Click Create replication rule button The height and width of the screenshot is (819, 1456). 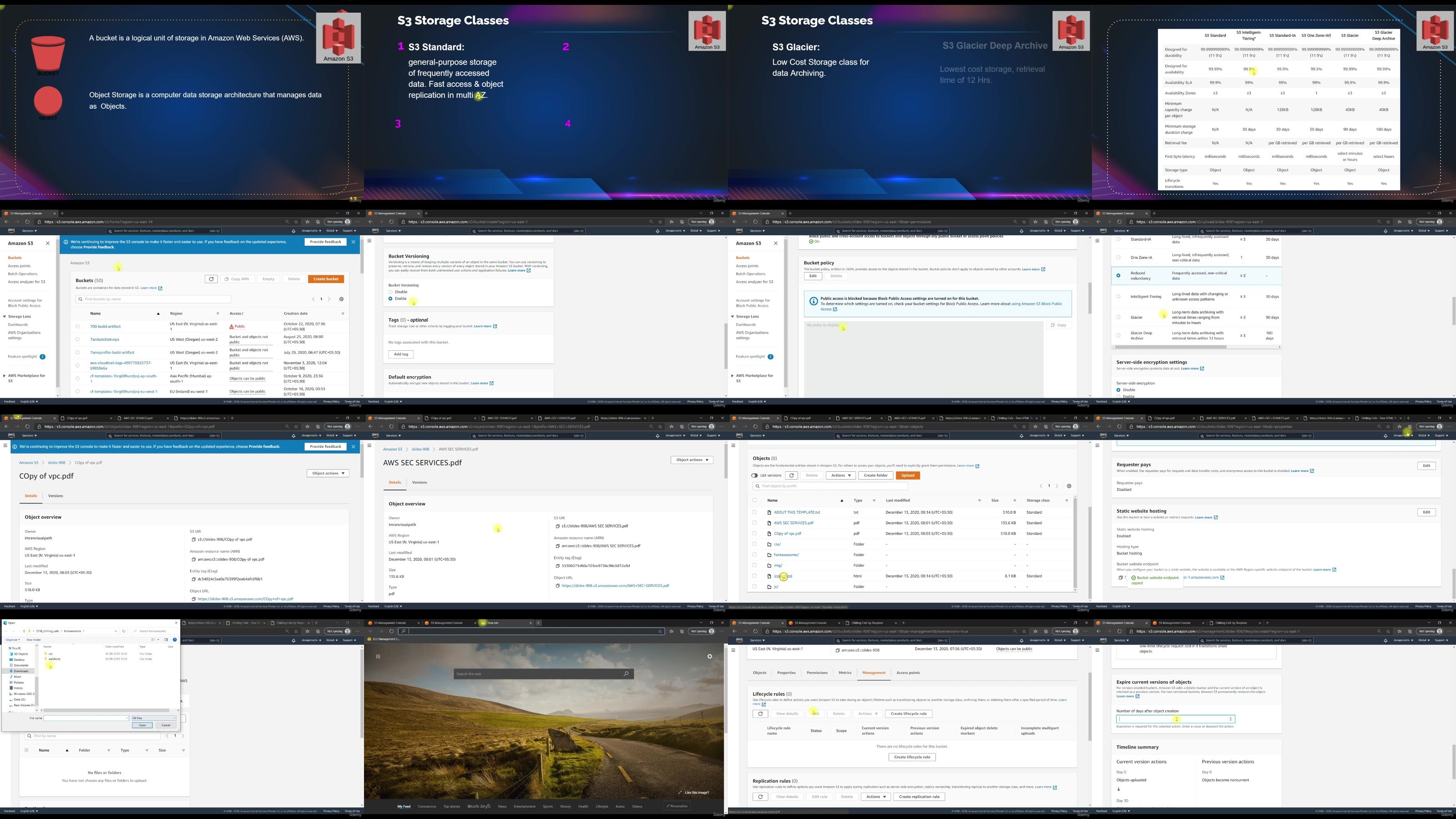[919, 796]
